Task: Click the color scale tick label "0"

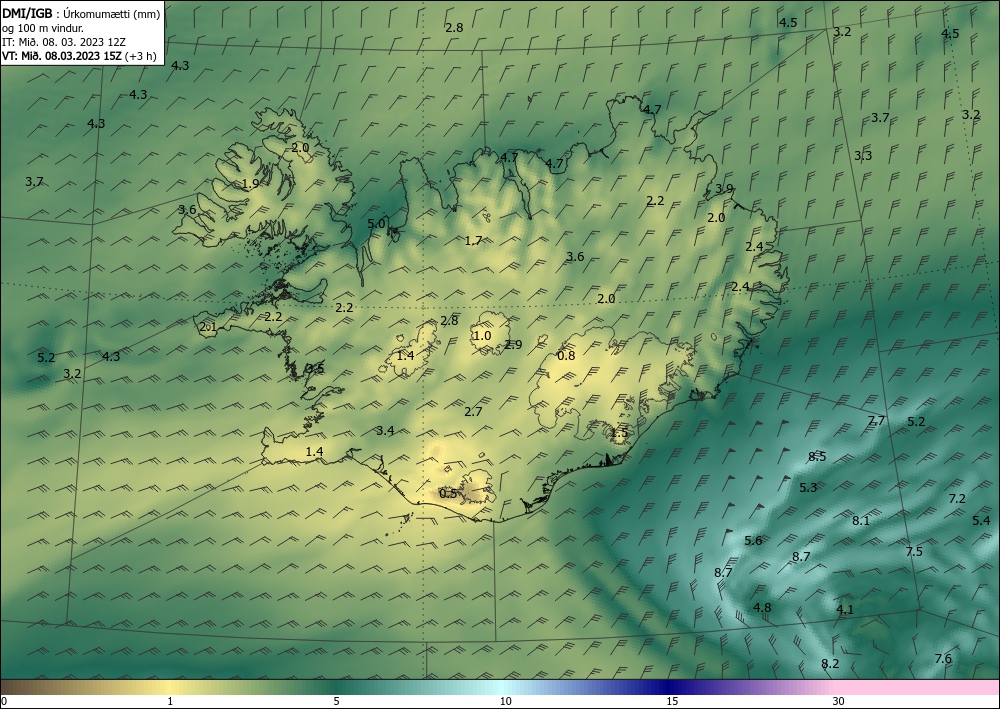Action: 4,702
